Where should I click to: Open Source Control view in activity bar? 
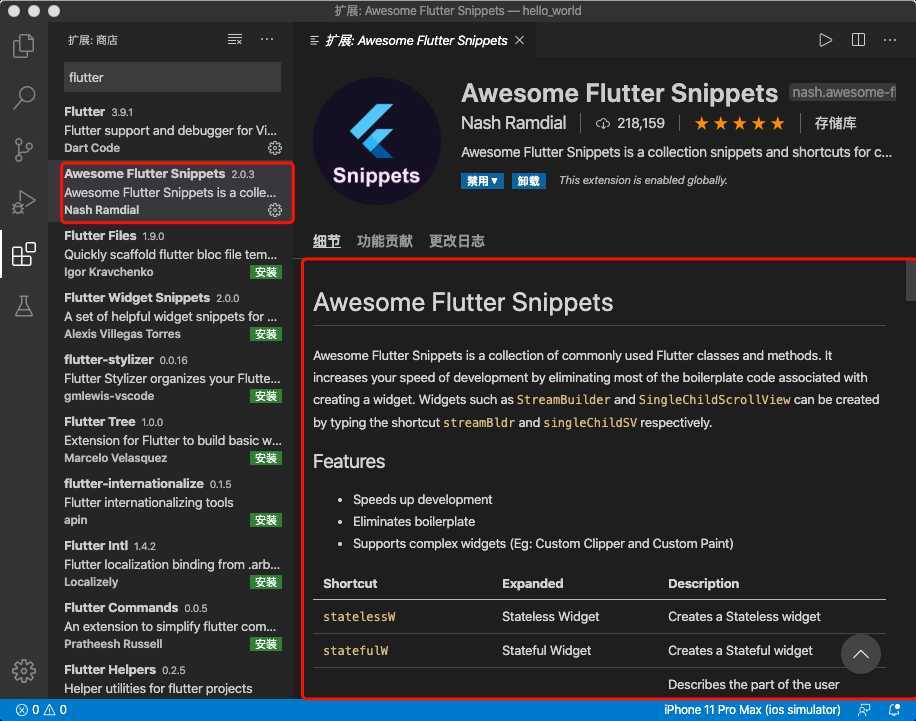(23, 150)
